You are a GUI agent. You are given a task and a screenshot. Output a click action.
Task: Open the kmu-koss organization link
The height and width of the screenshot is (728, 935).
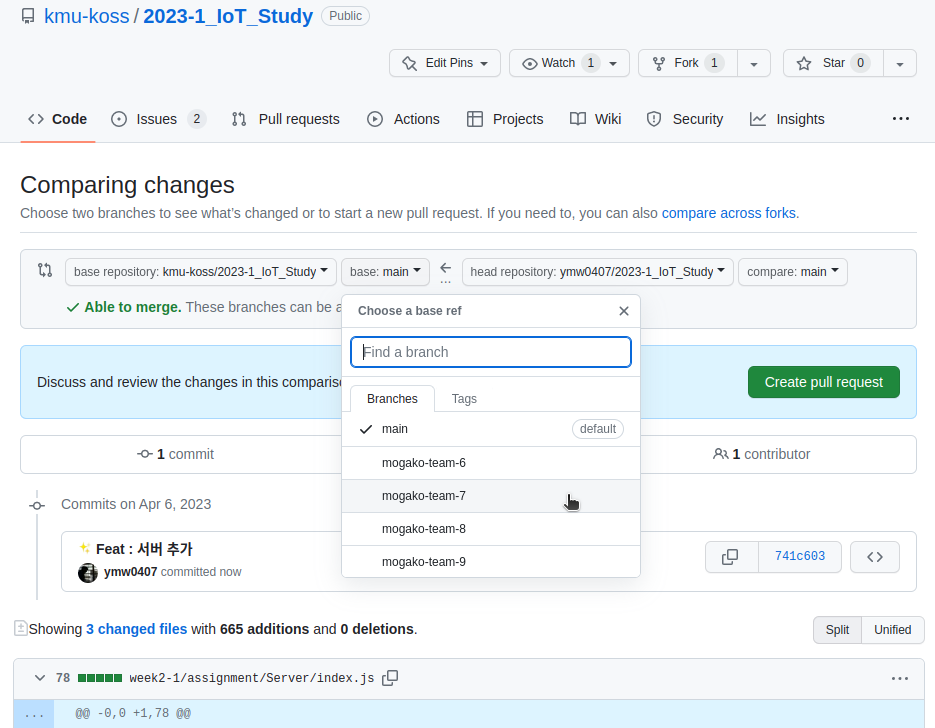coord(86,16)
